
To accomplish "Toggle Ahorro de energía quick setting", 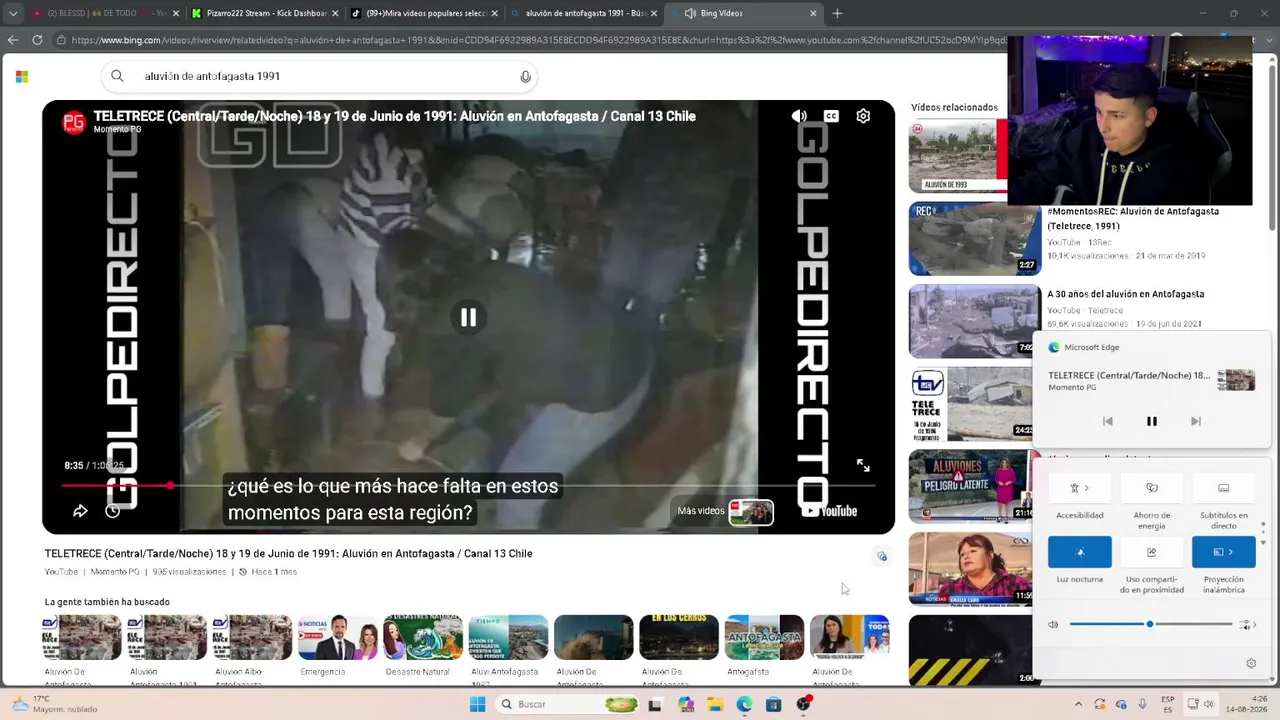I will click(x=1152, y=488).
